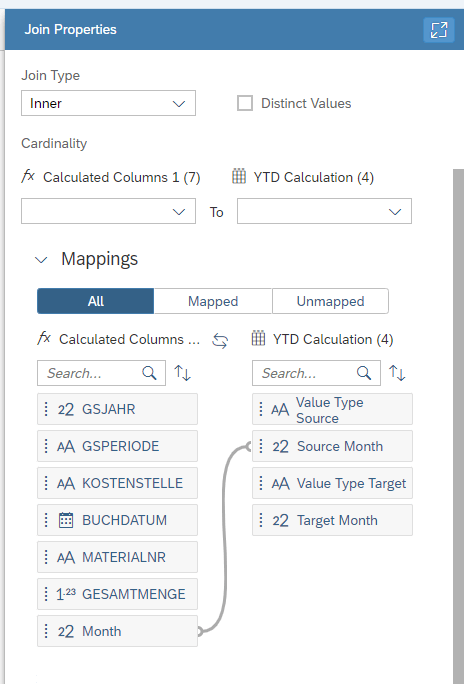Collapse the Mappings section chevron
Image resolution: width=464 pixels, height=684 pixels.
pos(41,260)
